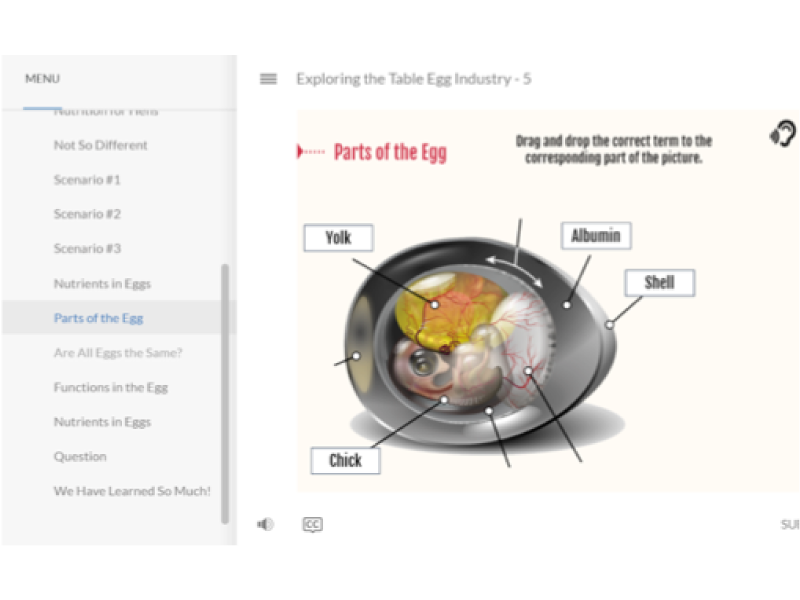Screen dimensions: 800x600
Task: Select the Albumin term box
Action: click(596, 236)
